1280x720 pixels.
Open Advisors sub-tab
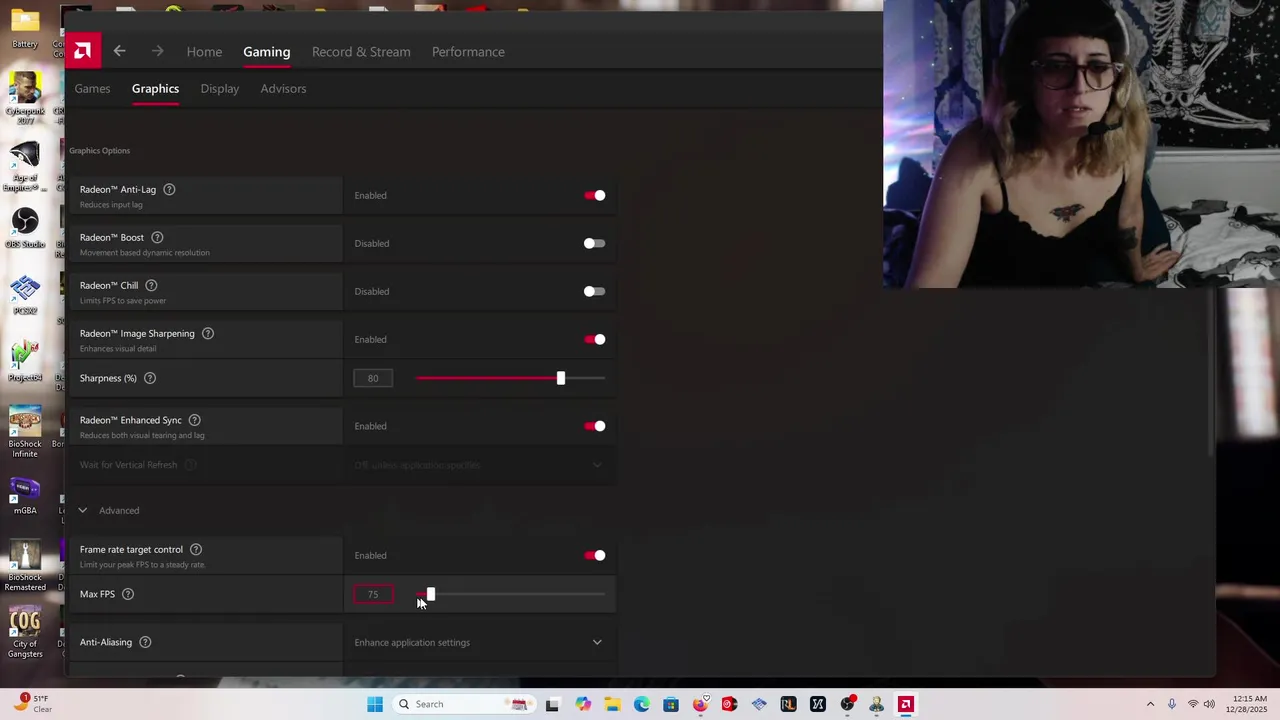pyautogui.click(x=283, y=88)
